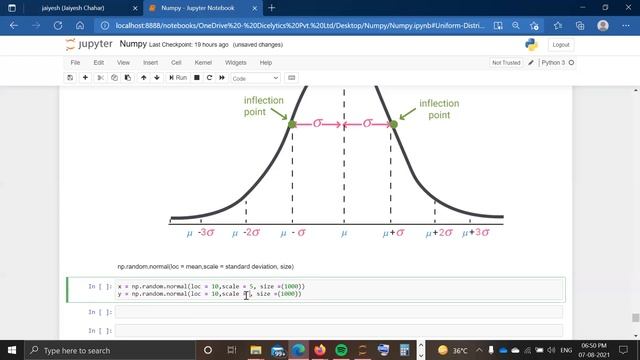Open the Insert menu

[151, 62]
